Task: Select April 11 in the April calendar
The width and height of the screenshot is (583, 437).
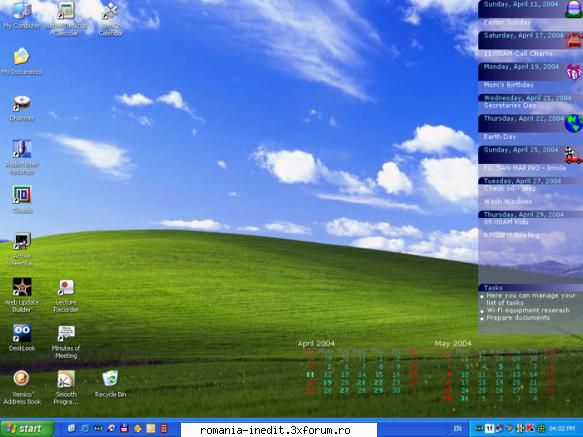Action: pos(310,375)
